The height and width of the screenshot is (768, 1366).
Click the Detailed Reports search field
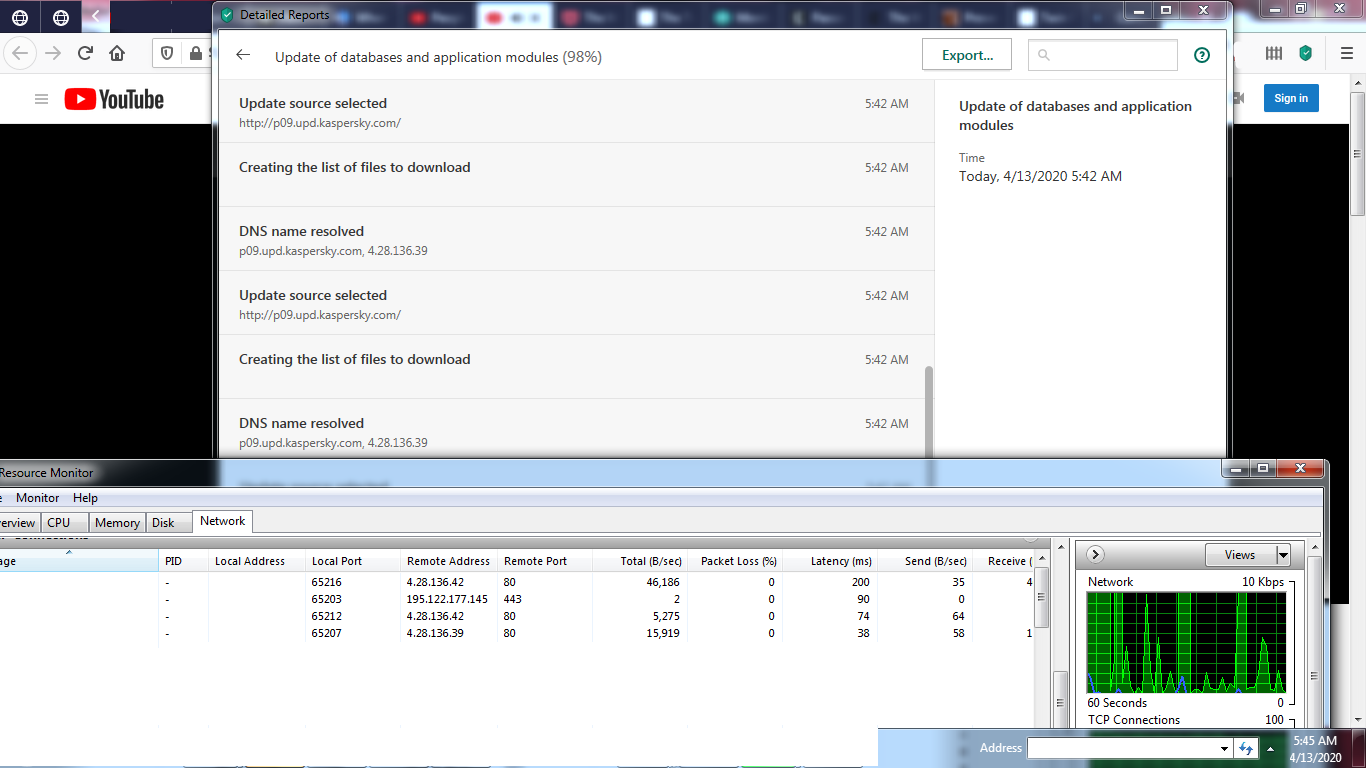click(x=1103, y=55)
